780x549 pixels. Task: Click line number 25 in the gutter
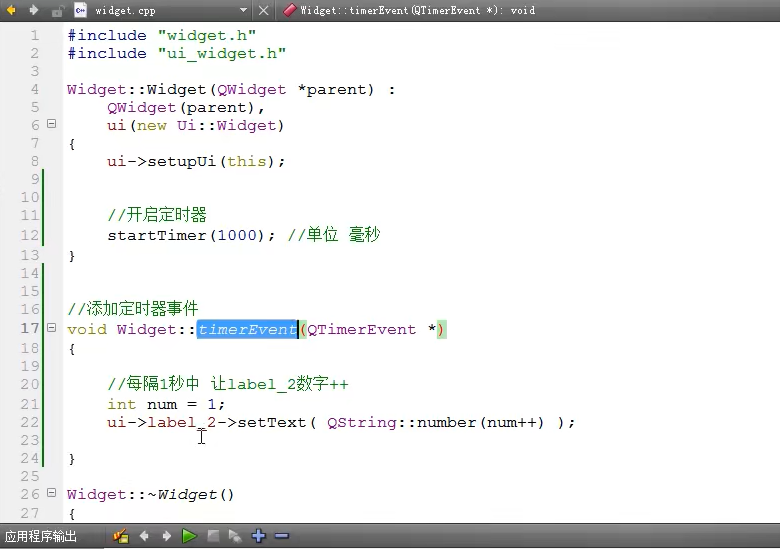(x=30, y=476)
